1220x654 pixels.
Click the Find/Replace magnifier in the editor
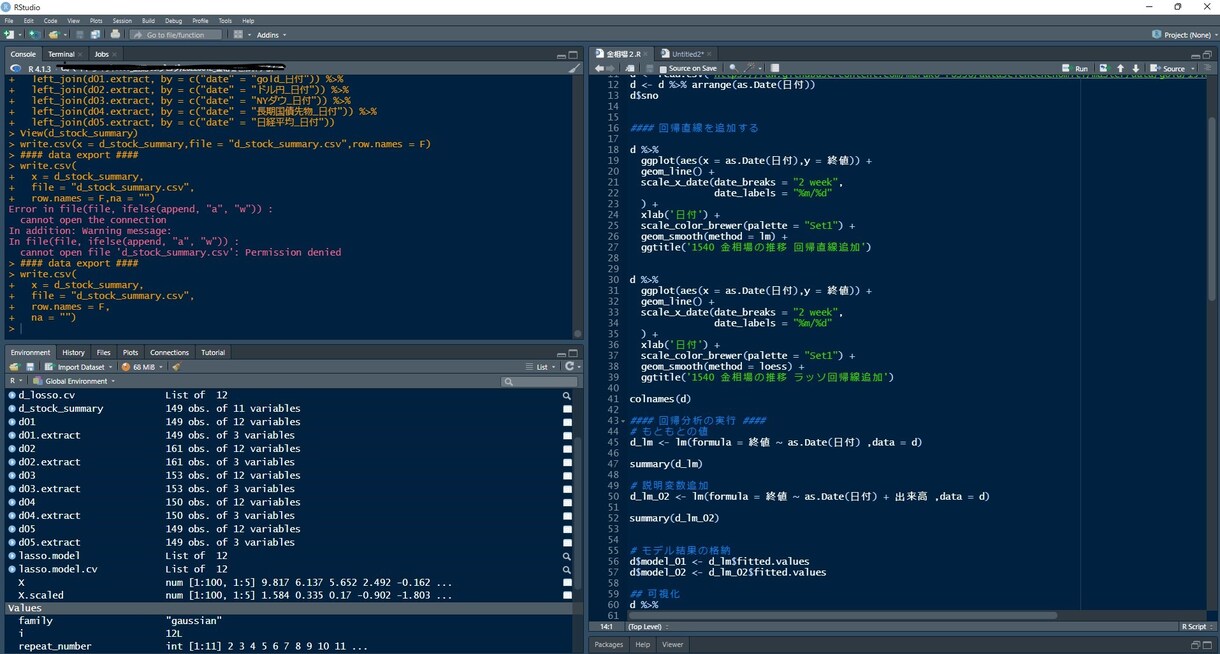(x=733, y=68)
